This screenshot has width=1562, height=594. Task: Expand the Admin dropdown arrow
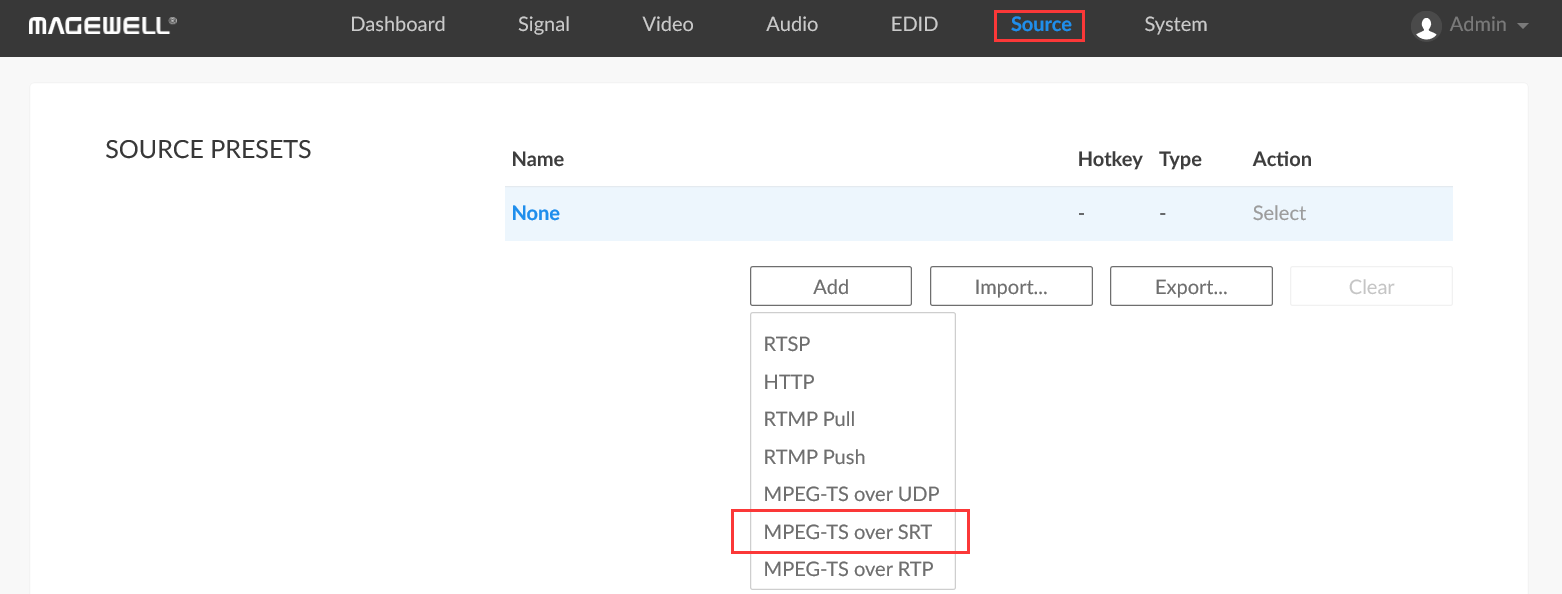(1523, 26)
